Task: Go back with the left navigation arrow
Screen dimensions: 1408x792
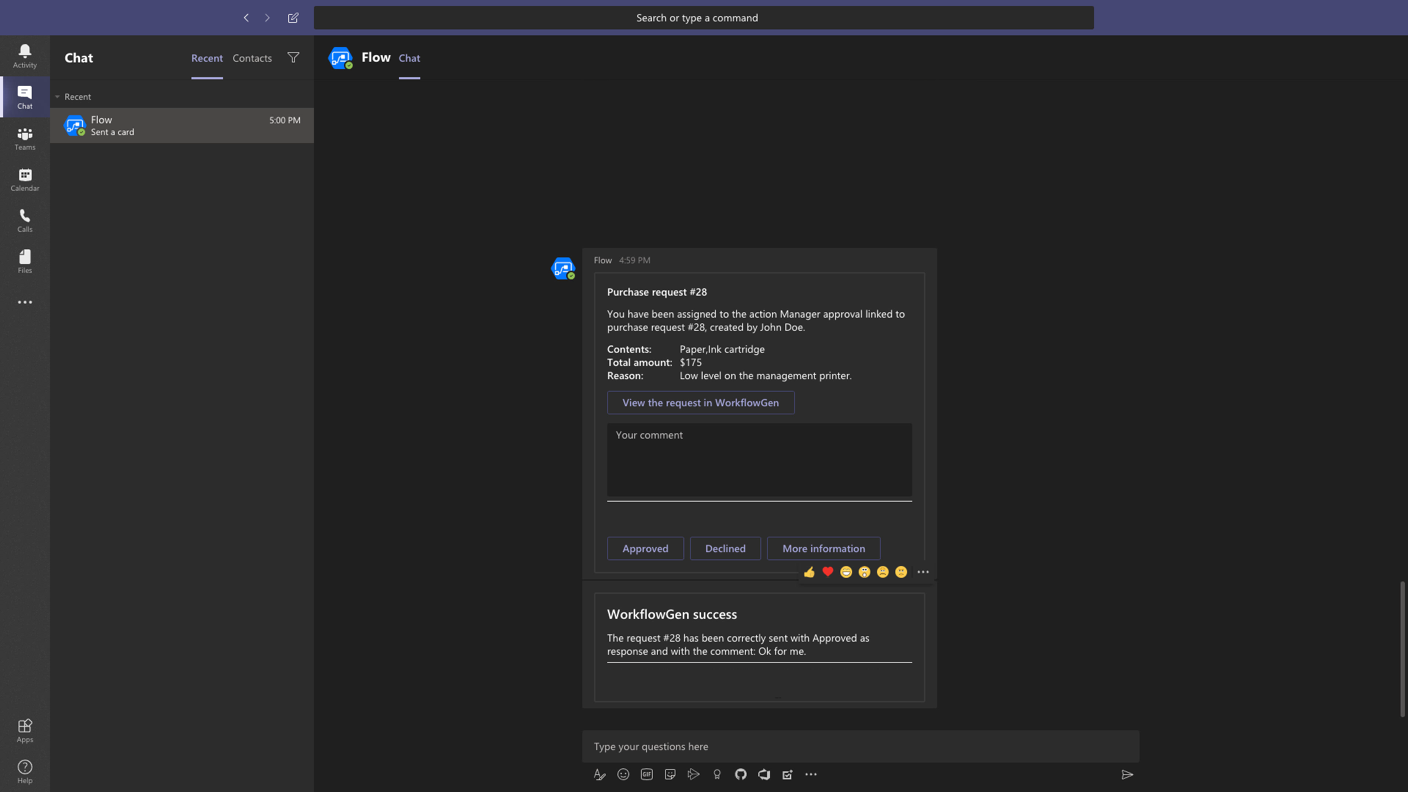Action: [x=246, y=18]
